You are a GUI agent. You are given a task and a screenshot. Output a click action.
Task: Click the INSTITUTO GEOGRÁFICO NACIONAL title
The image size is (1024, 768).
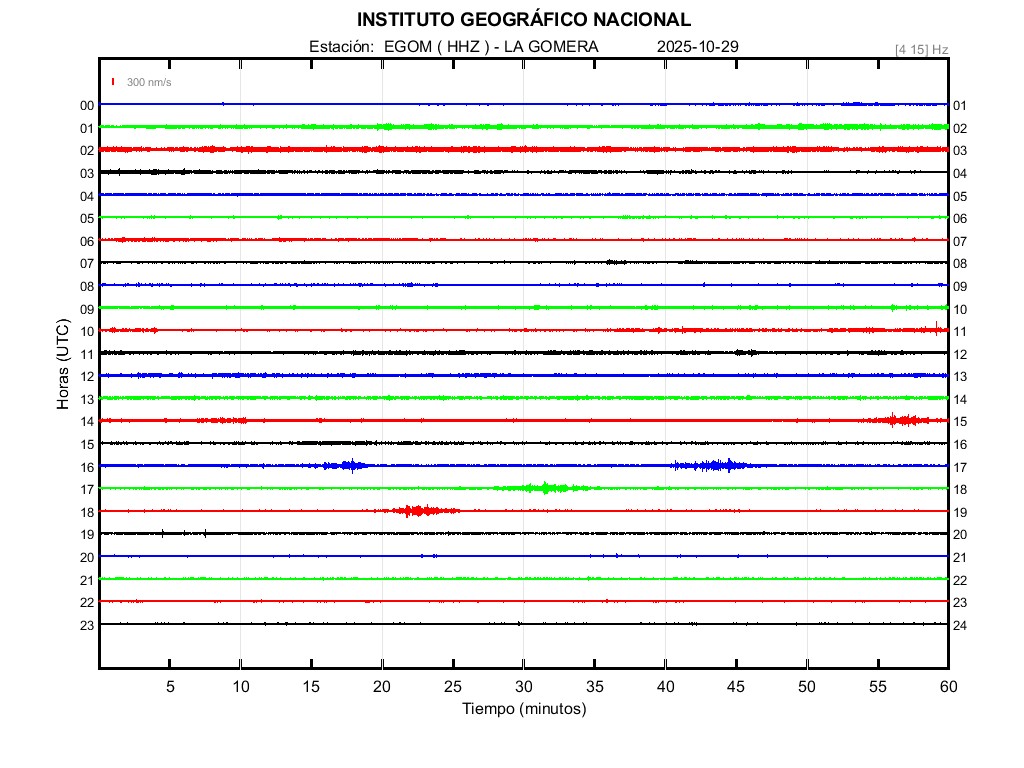tap(523, 20)
